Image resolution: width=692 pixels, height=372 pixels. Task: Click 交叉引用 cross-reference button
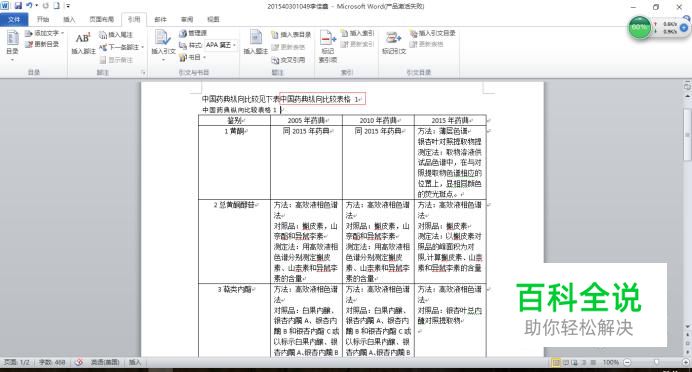point(288,60)
